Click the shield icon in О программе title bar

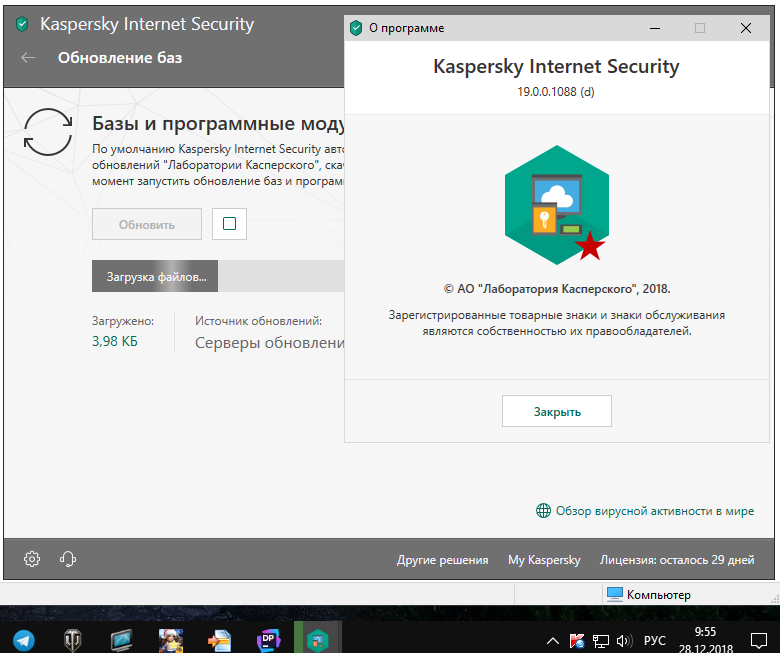(x=356, y=28)
